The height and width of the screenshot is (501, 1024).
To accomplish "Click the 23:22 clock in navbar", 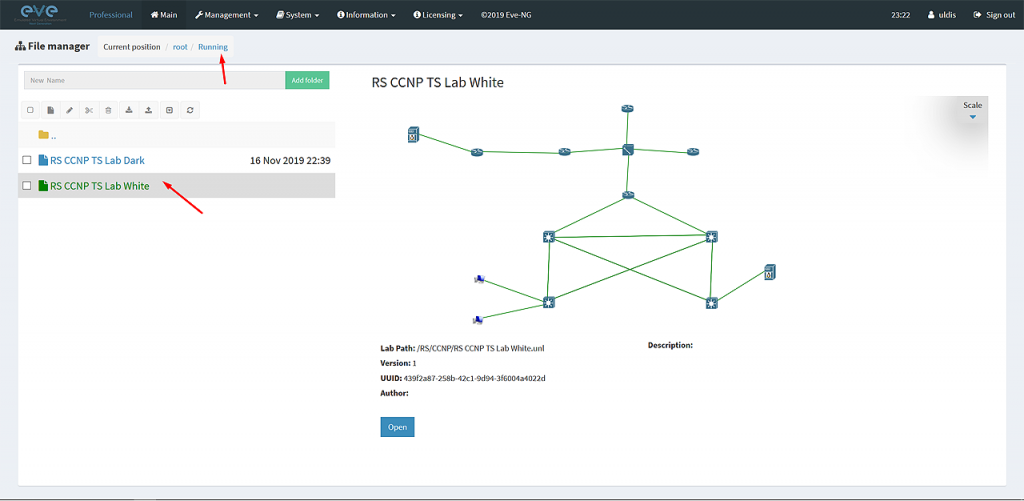I will [x=901, y=15].
